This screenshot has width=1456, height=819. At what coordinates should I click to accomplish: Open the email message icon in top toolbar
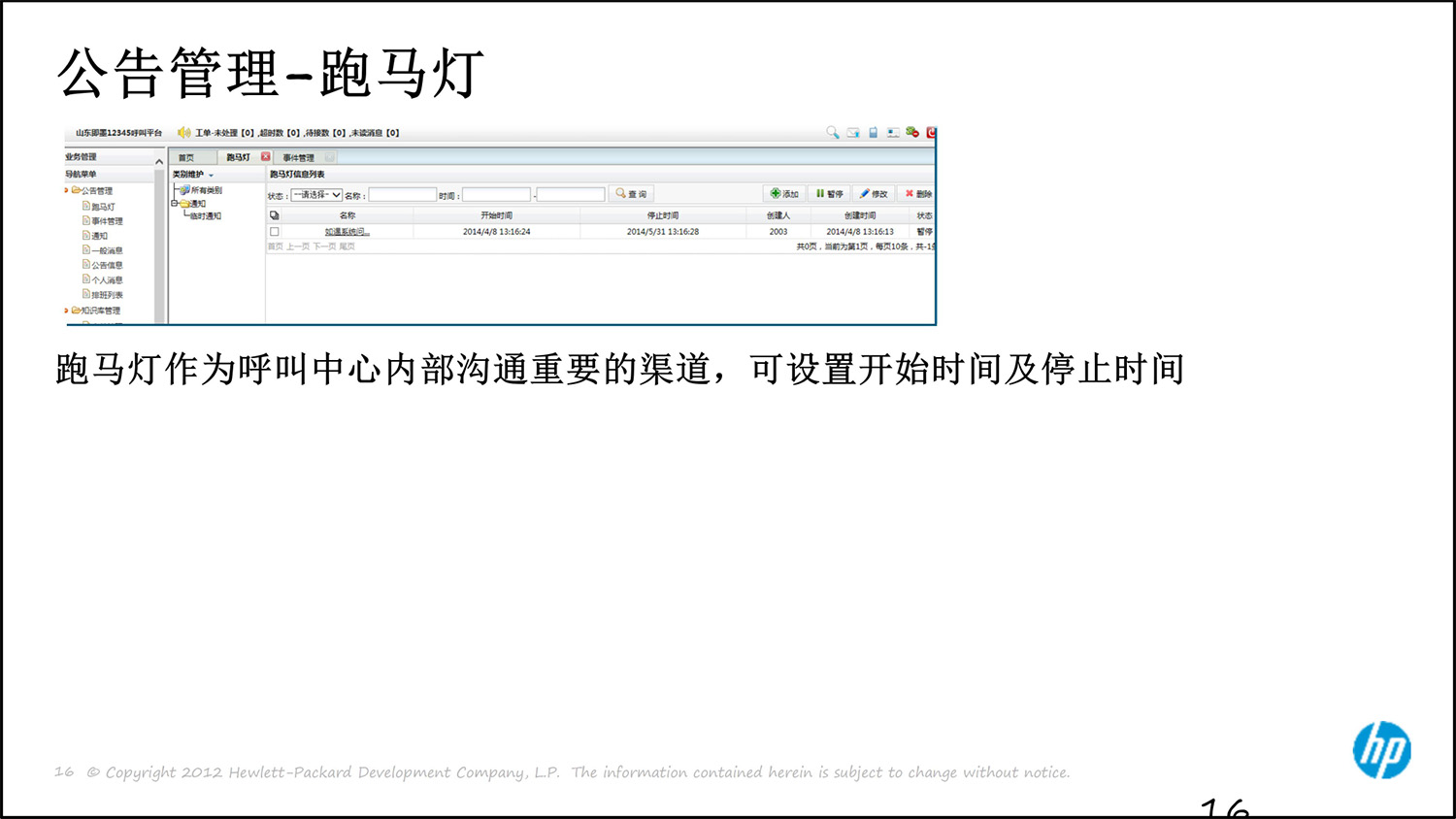click(853, 132)
